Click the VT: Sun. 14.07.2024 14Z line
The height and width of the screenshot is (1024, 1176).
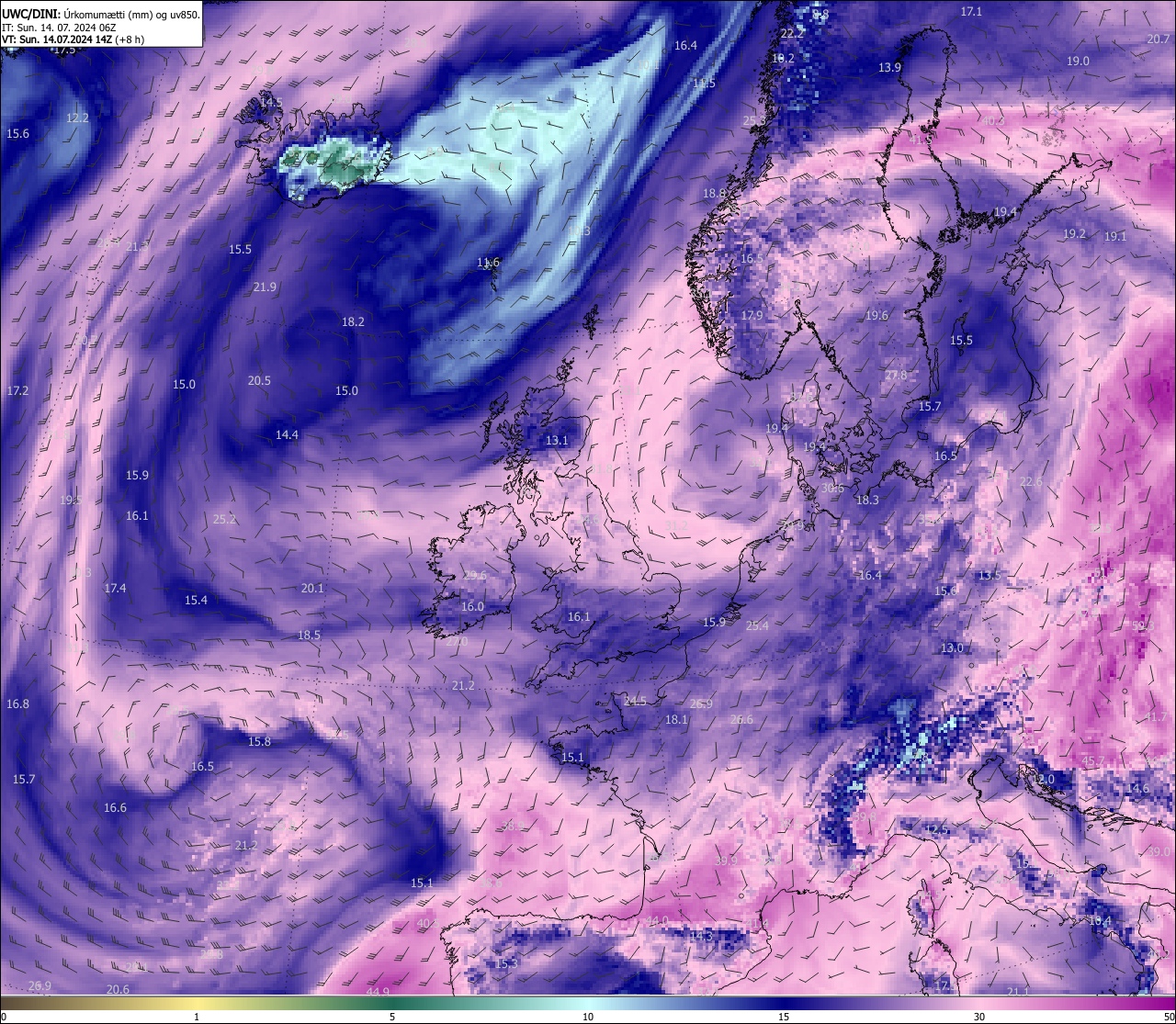point(73,39)
